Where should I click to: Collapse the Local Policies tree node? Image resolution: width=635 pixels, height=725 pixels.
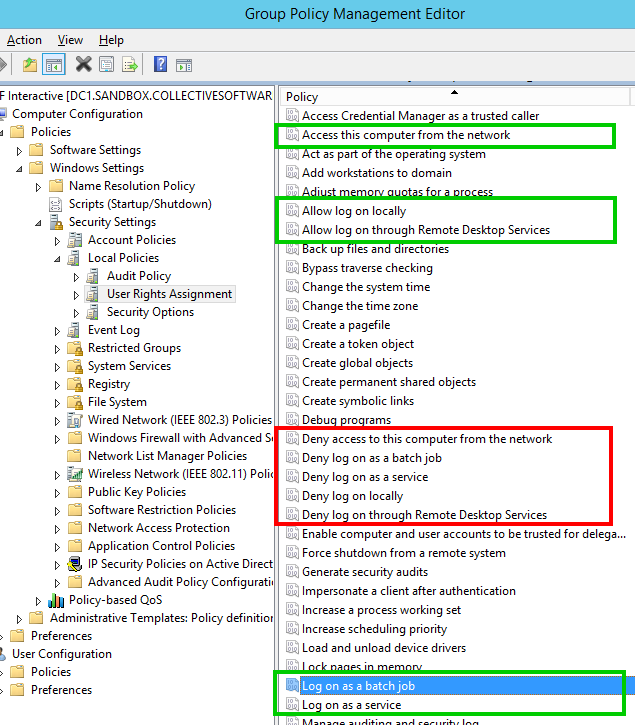pos(57,258)
